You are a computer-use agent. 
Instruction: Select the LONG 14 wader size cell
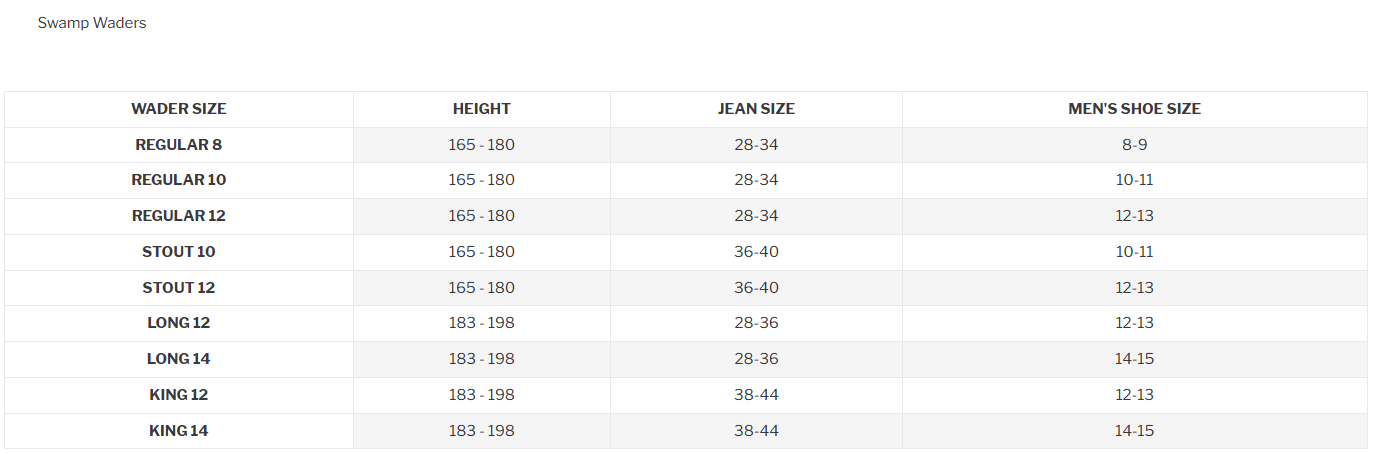179,359
